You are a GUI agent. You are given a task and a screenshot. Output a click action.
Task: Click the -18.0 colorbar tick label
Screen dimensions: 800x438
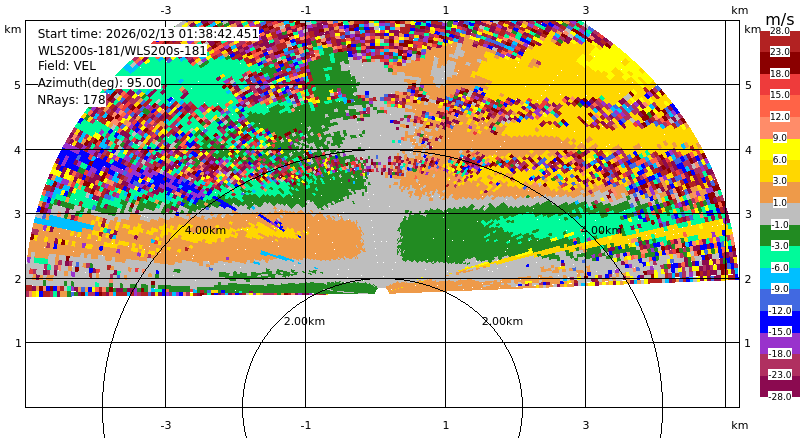[x=780, y=353]
